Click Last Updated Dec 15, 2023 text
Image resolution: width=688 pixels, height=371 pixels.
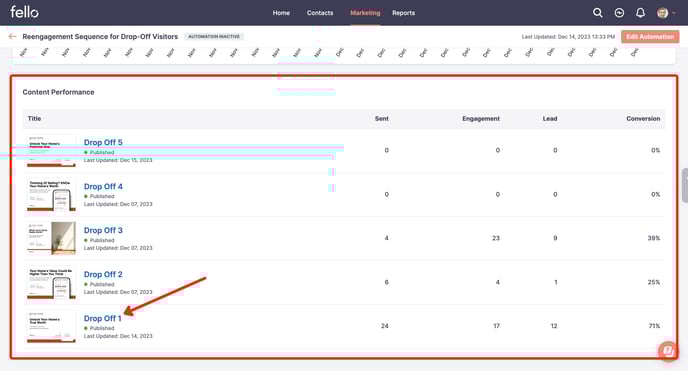pos(118,160)
